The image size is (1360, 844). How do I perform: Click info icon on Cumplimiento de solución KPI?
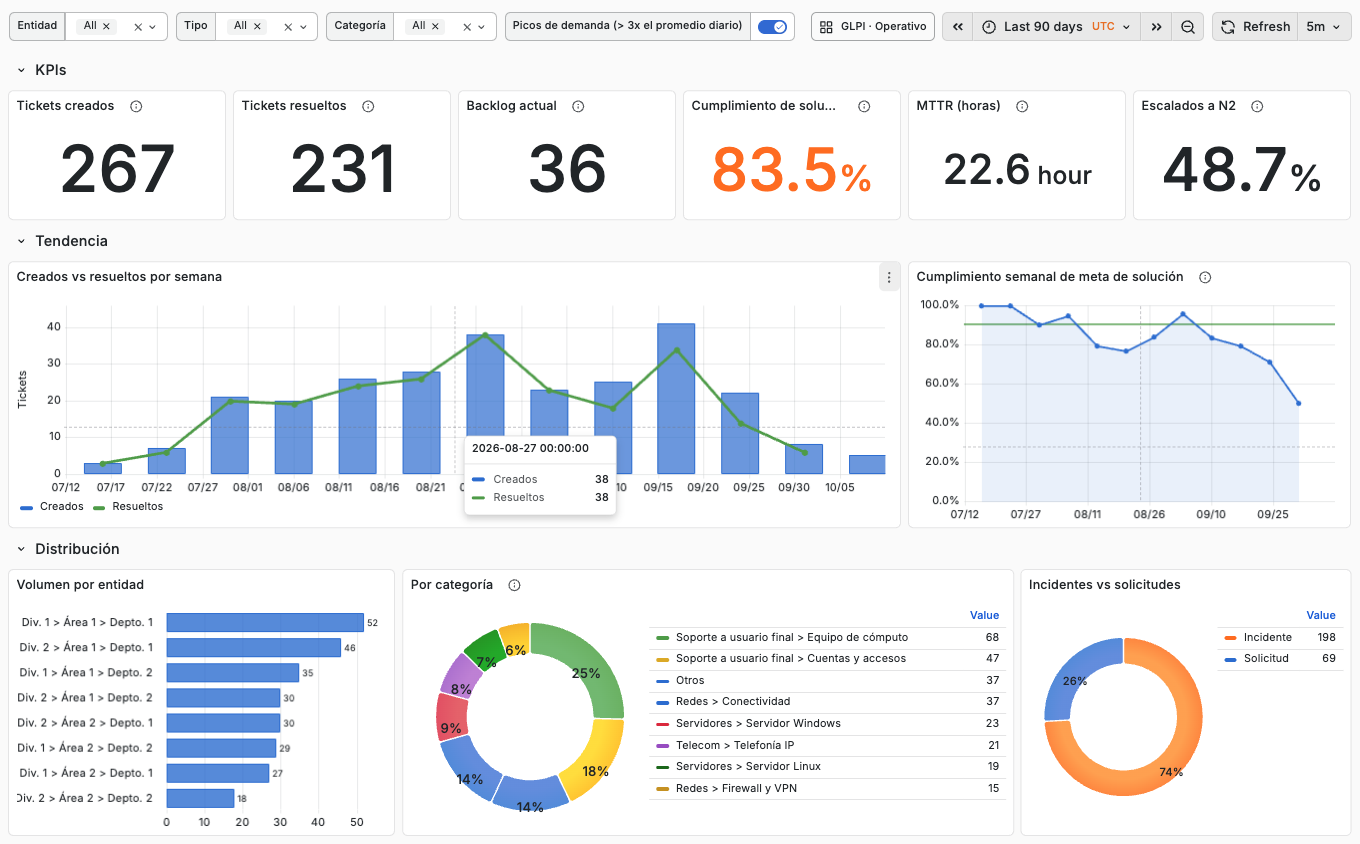click(x=864, y=106)
